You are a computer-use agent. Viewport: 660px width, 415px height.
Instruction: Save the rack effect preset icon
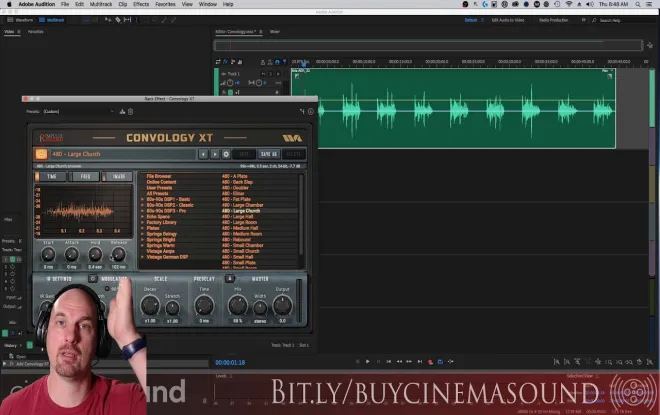tap(122, 112)
